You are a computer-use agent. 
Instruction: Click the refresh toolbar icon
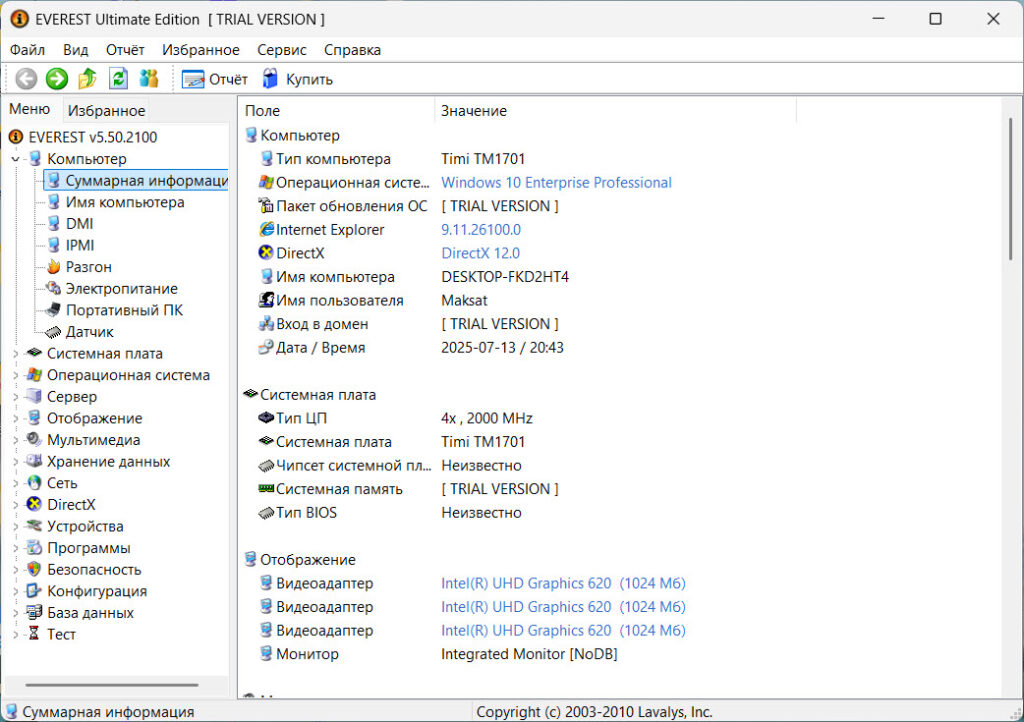(118, 79)
